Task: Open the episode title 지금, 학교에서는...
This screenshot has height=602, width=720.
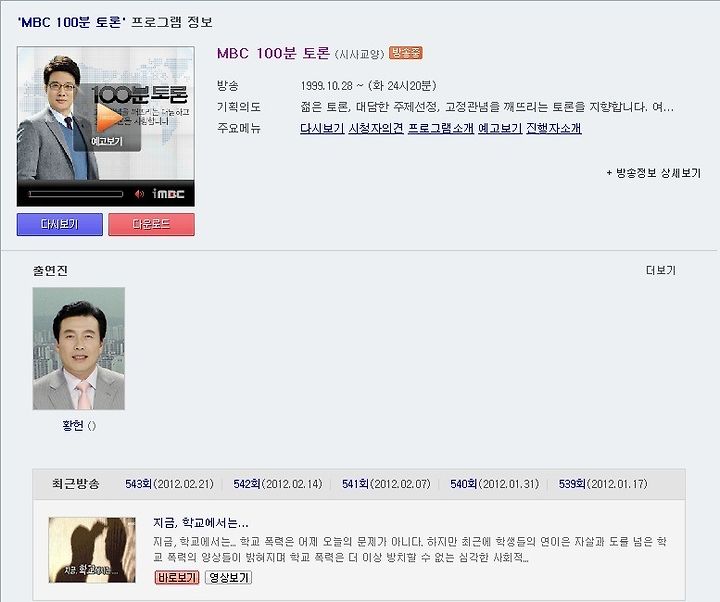Action: [201, 523]
